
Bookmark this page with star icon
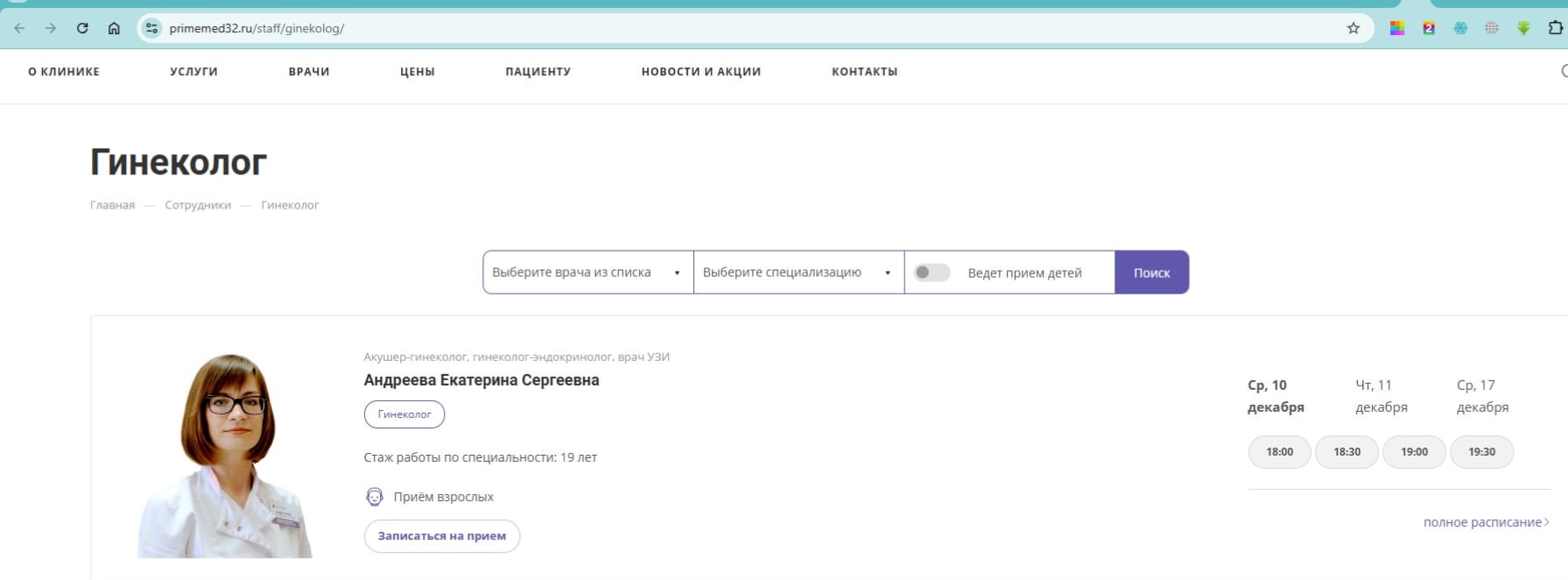click(x=1353, y=28)
